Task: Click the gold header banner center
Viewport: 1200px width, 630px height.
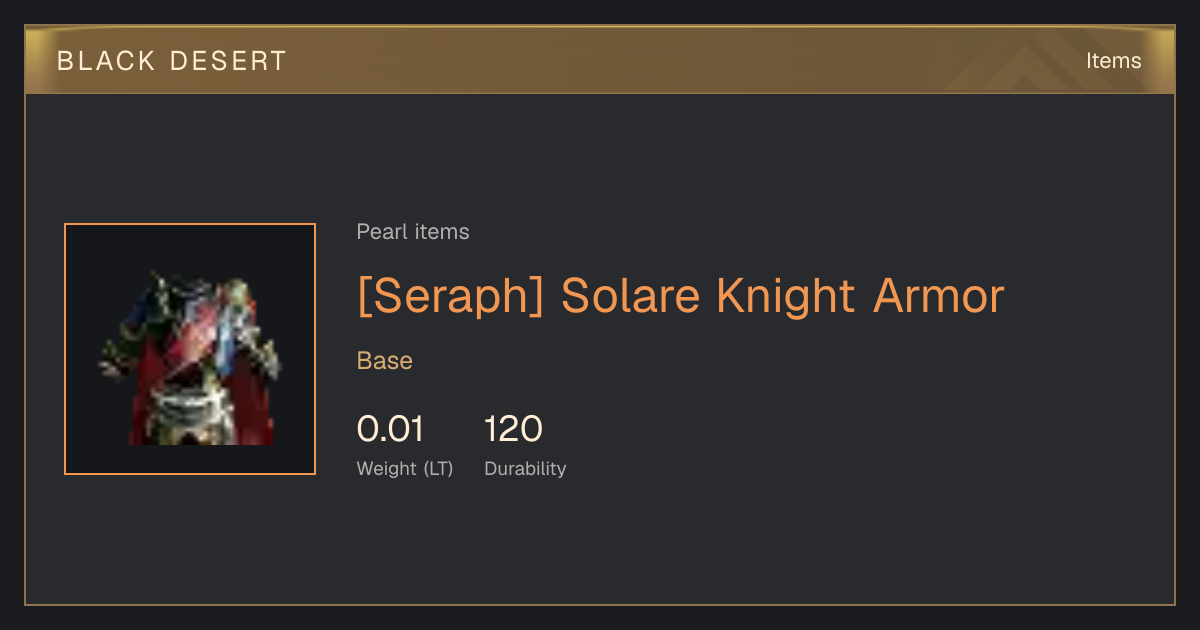Action: [x=600, y=60]
